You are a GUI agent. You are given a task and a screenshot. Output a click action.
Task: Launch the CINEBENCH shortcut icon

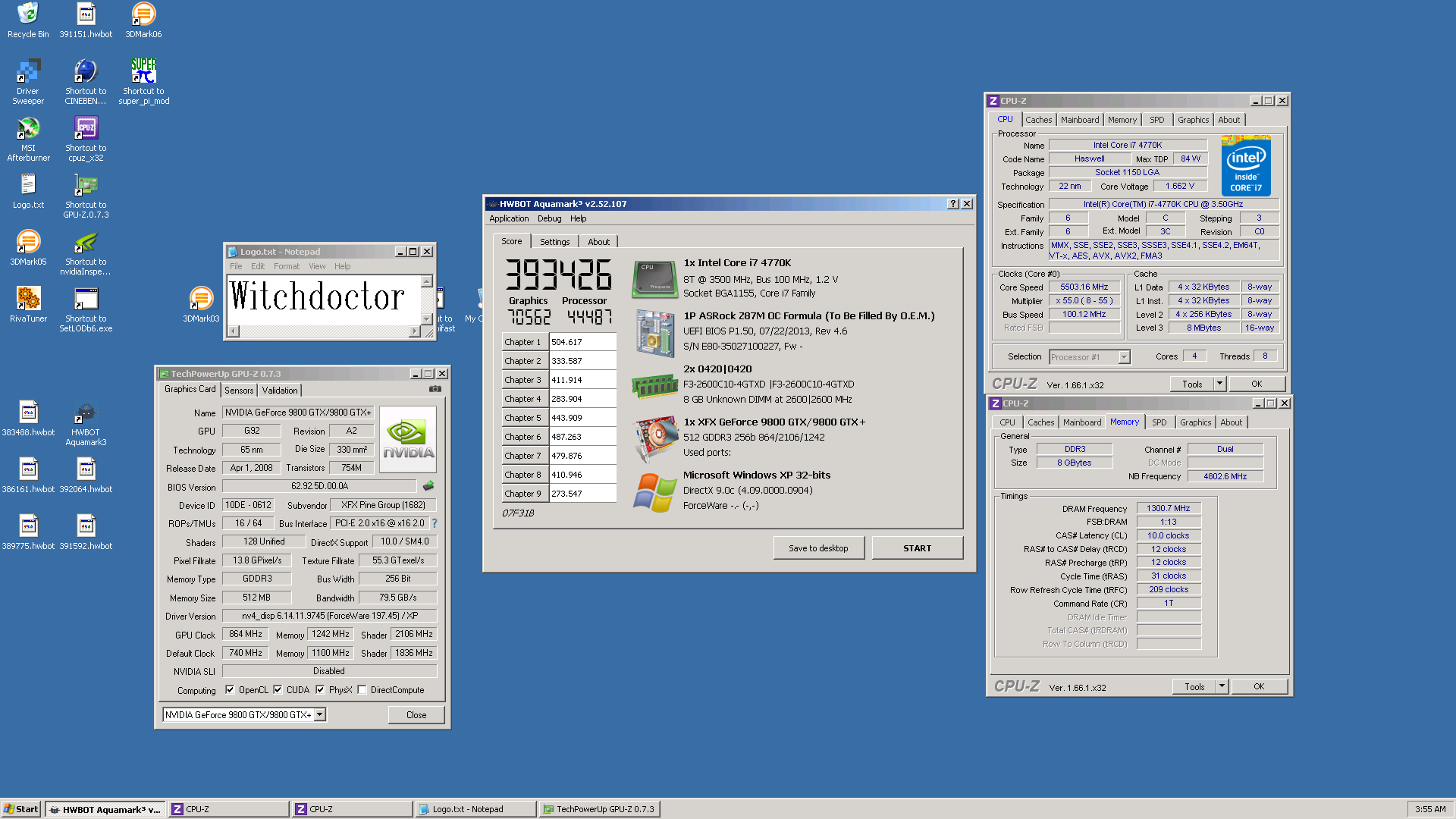86,82
